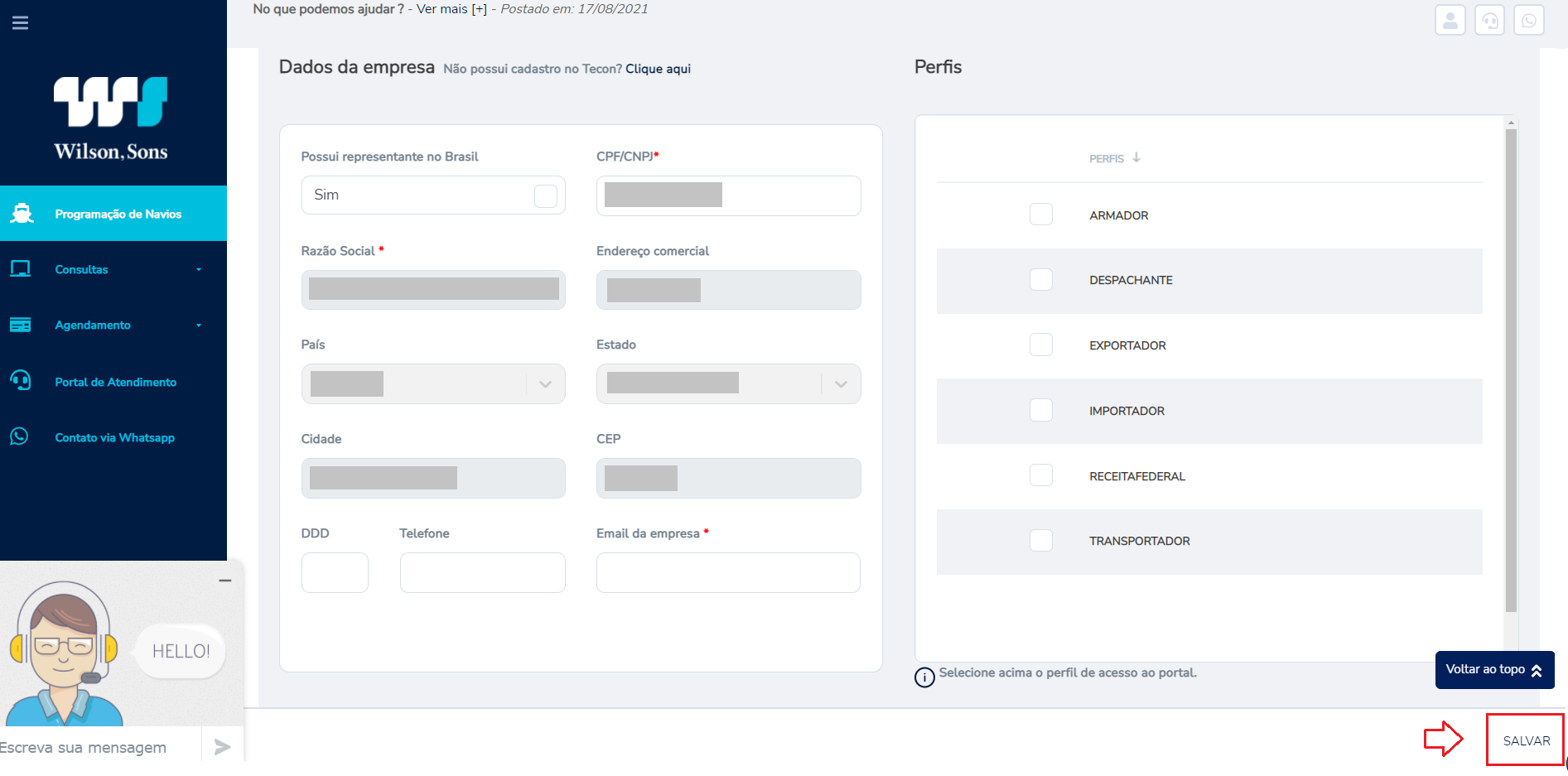The width and height of the screenshot is (1568, 776).
Task: Expand the Consultas sidebar menu
Action: [x=113, y=269]
